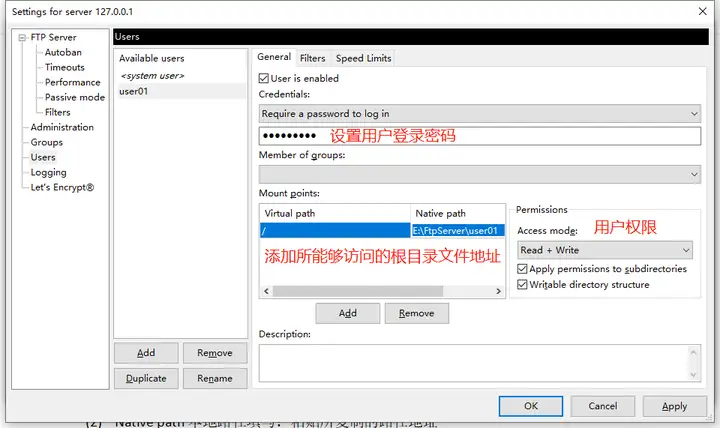720x428 pixels.
Task: Select Users in the settings tree
Action: pyautogui.click(x=43, y=157)
